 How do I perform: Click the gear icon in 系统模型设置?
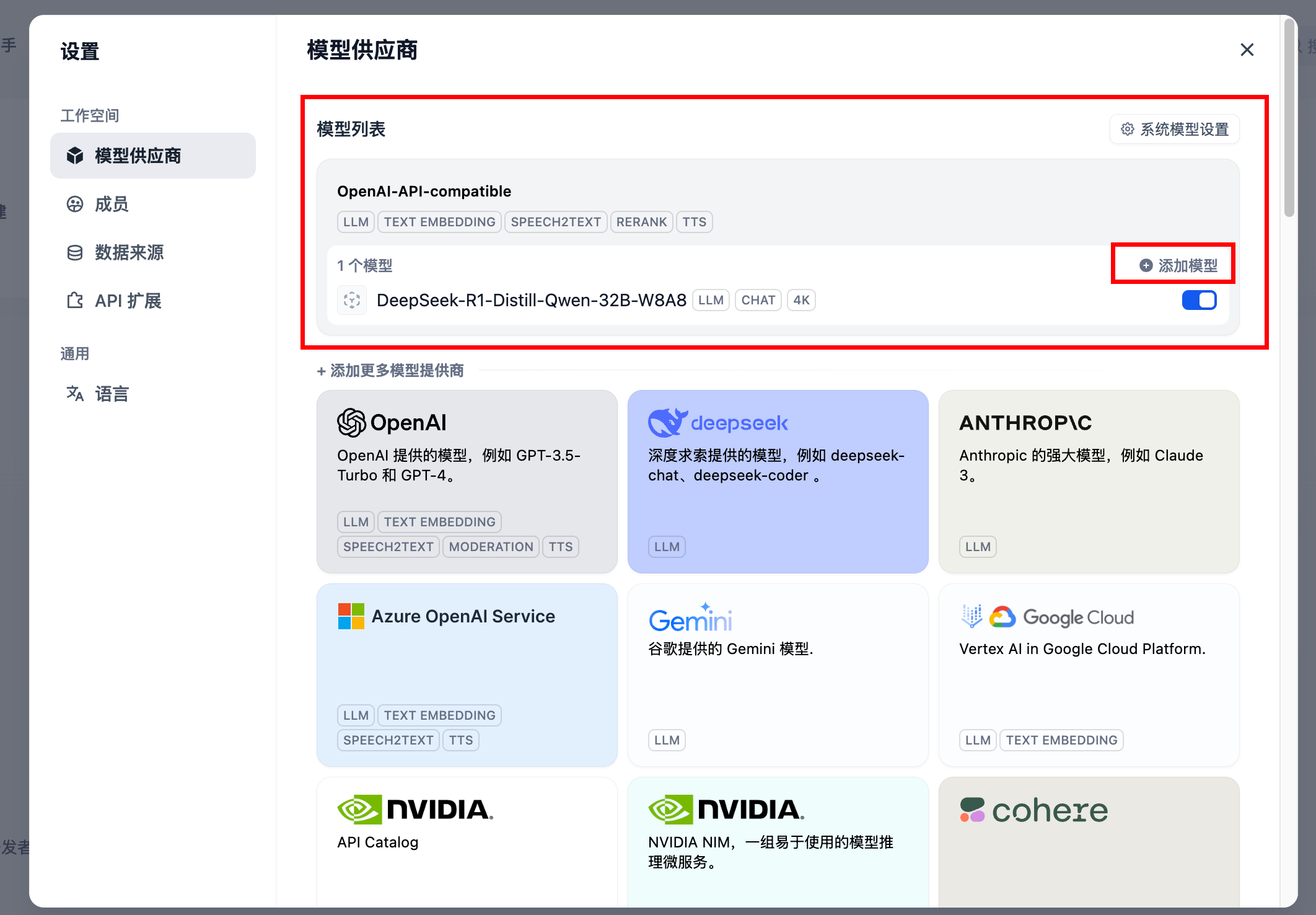pos(1128,129)
